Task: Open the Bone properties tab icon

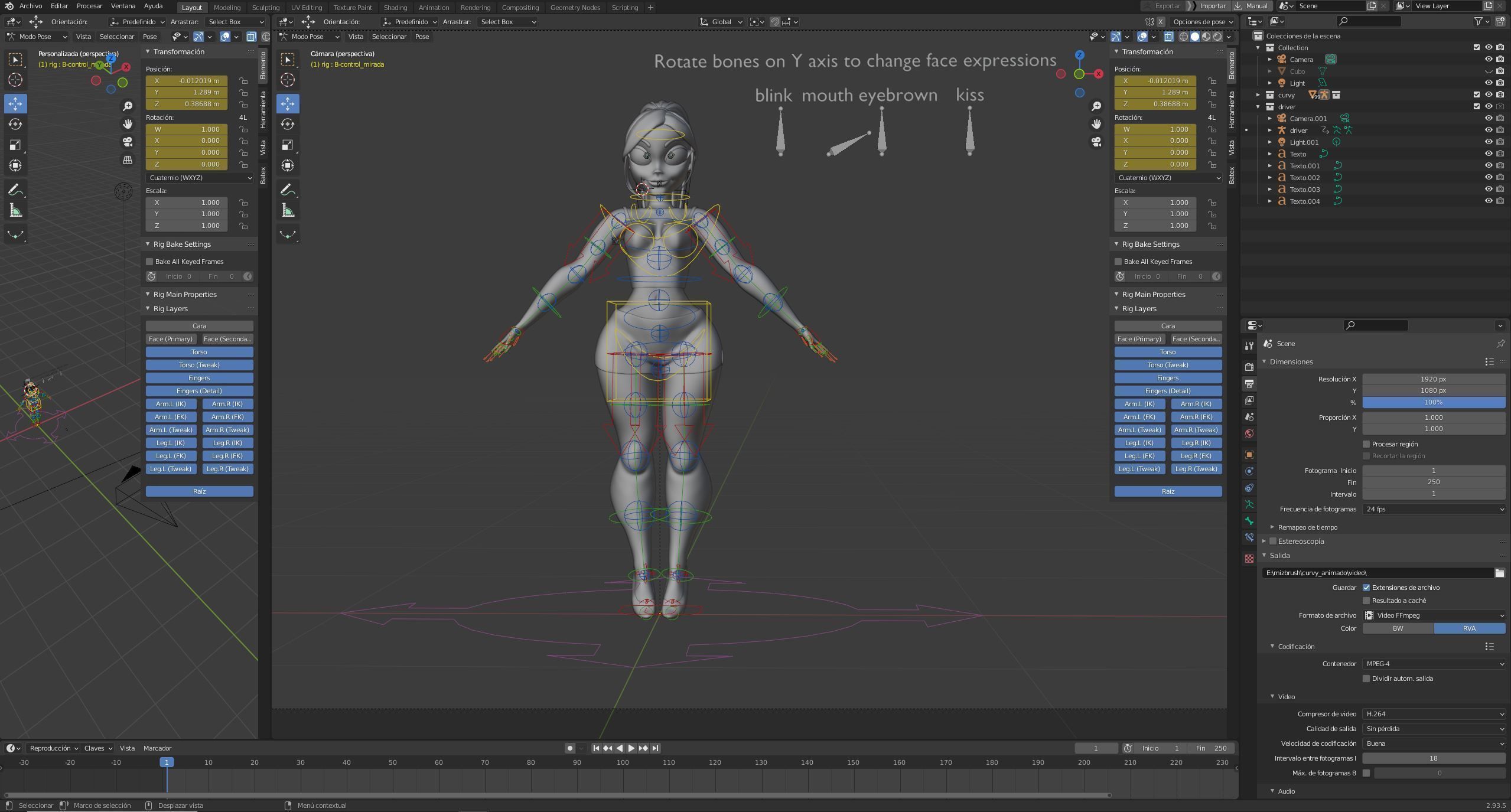Action: [1249, 521]
